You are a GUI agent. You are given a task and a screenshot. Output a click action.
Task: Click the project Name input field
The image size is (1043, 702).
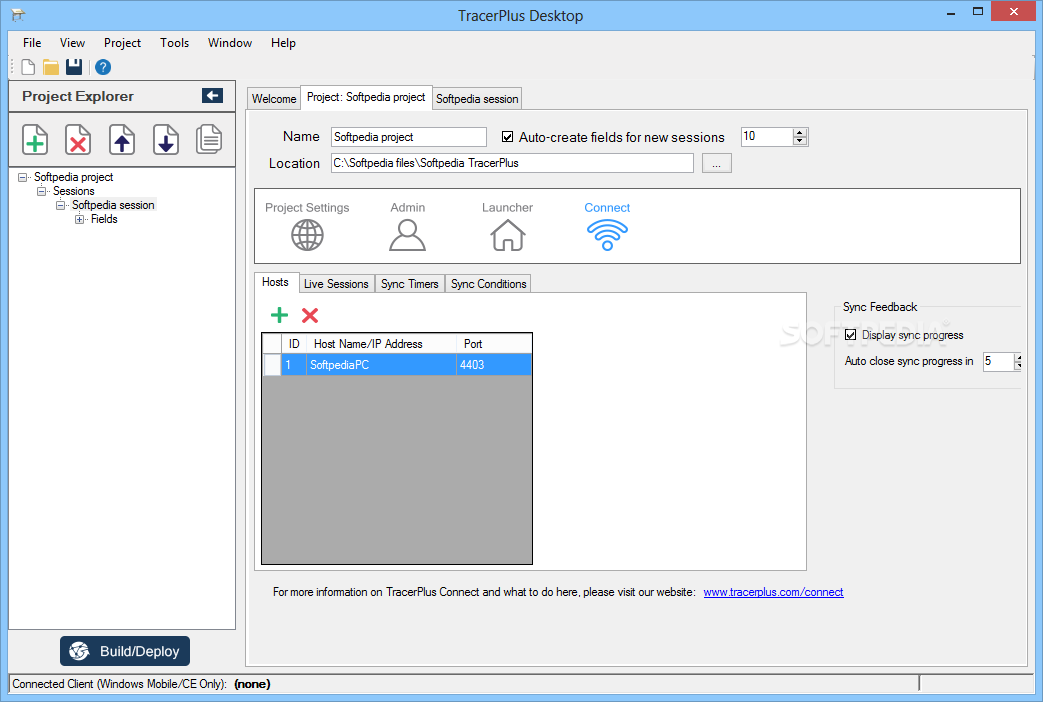click(x=408, y=137)
